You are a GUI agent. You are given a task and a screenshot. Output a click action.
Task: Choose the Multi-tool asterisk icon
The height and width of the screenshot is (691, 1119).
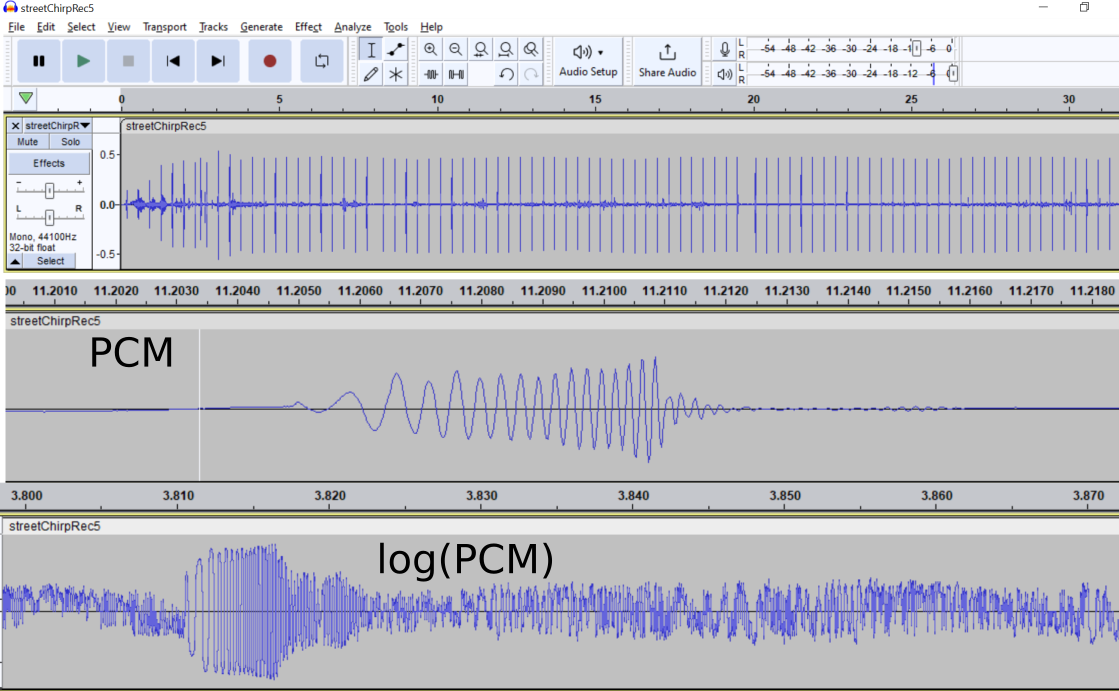click(x=395, y=74)
